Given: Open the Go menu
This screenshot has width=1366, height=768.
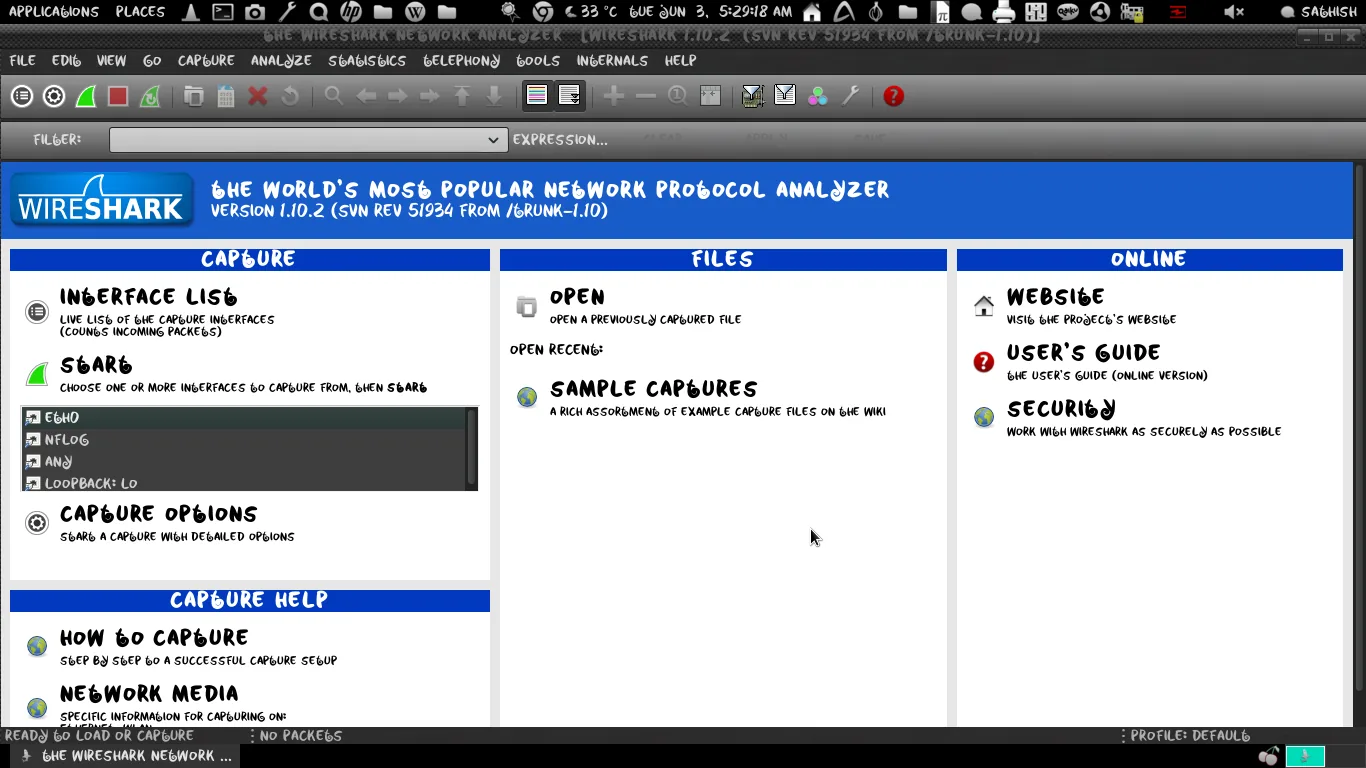Looking at the screenshot, I should point(152,61).
